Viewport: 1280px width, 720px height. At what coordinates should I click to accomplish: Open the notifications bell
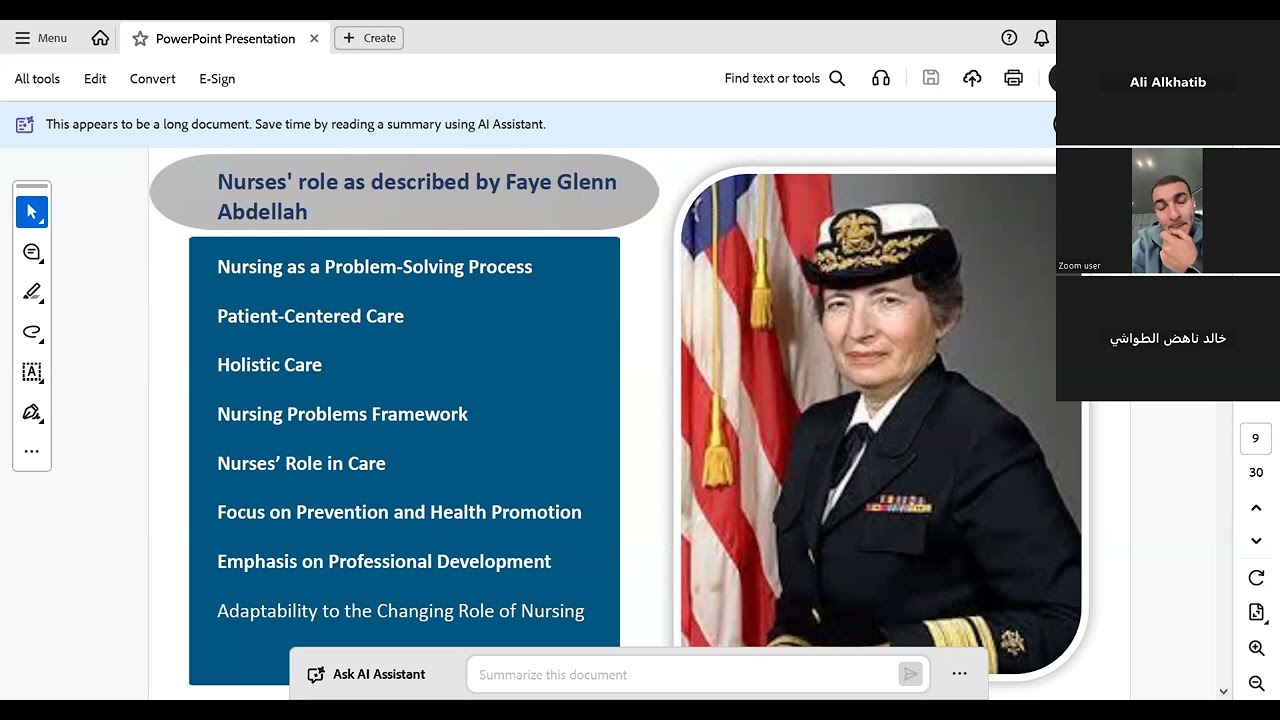tap(1041, 38)
